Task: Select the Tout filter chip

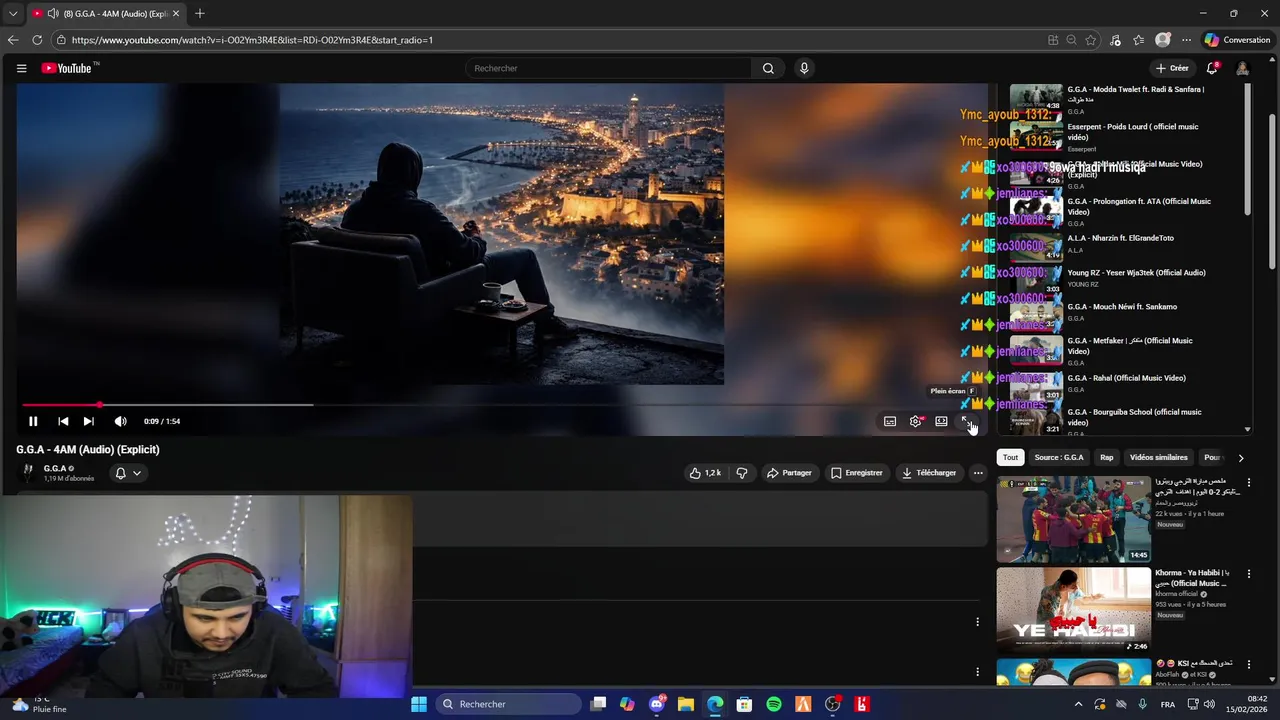Action: coord(1010,457)
